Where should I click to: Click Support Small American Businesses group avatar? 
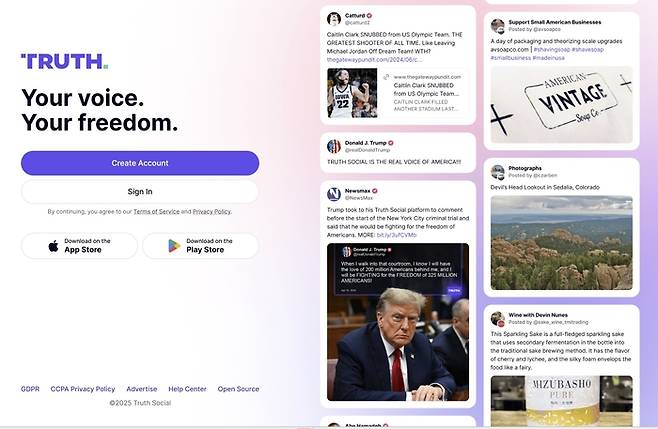(498, 26)
